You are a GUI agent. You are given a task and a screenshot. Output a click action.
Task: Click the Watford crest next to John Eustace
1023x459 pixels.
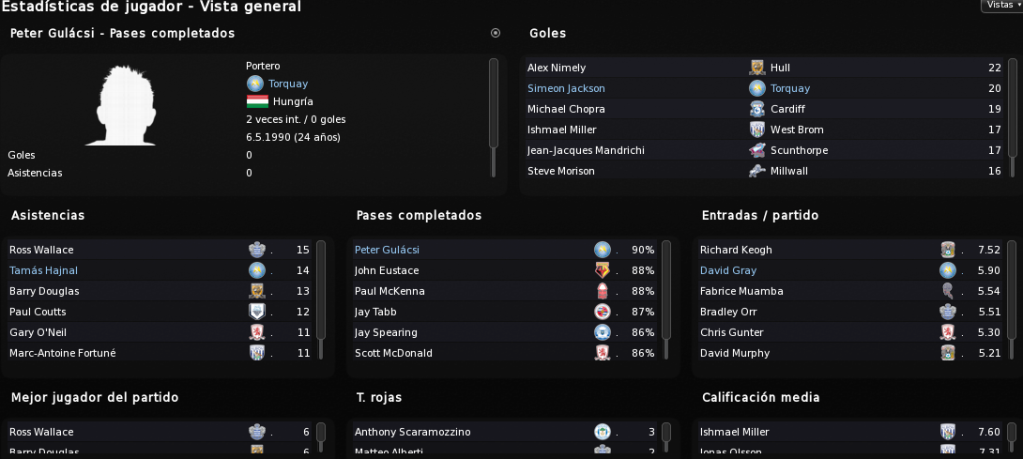coord(602,270)
